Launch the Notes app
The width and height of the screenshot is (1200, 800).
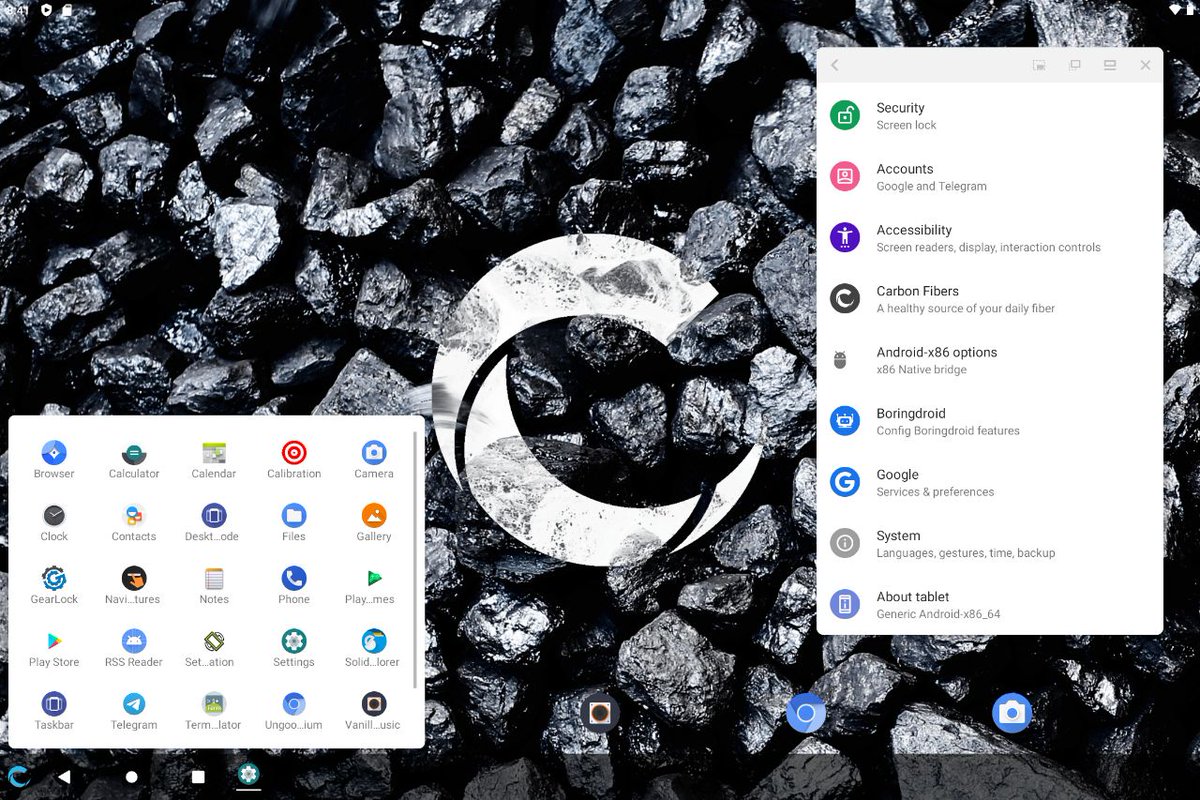214,586
